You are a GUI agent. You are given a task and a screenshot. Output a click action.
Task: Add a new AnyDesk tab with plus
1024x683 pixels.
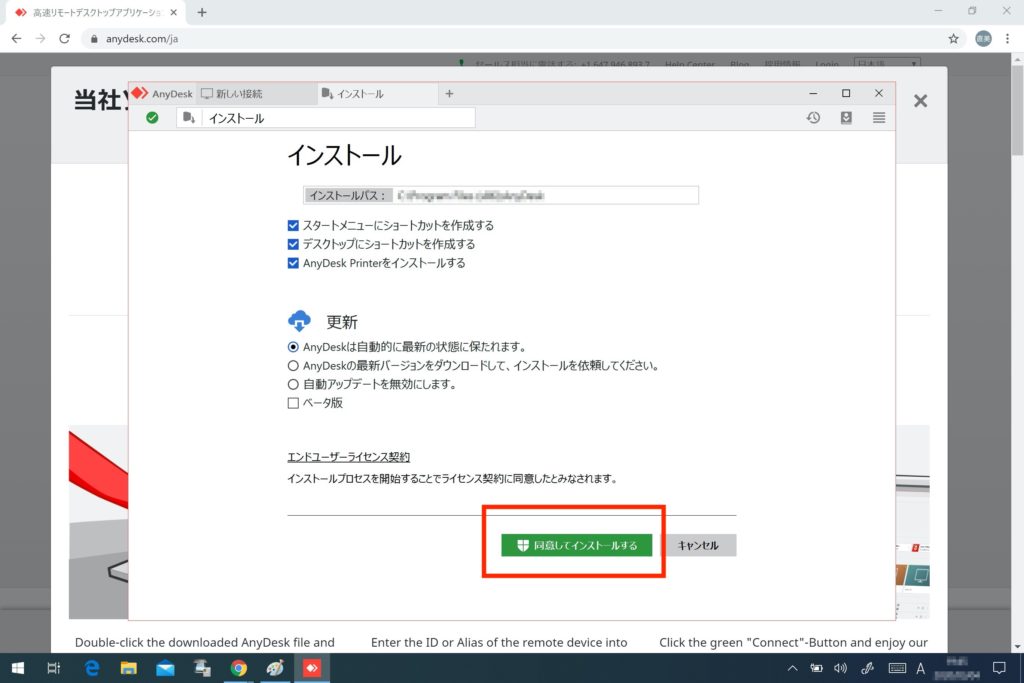click(449, 94)
